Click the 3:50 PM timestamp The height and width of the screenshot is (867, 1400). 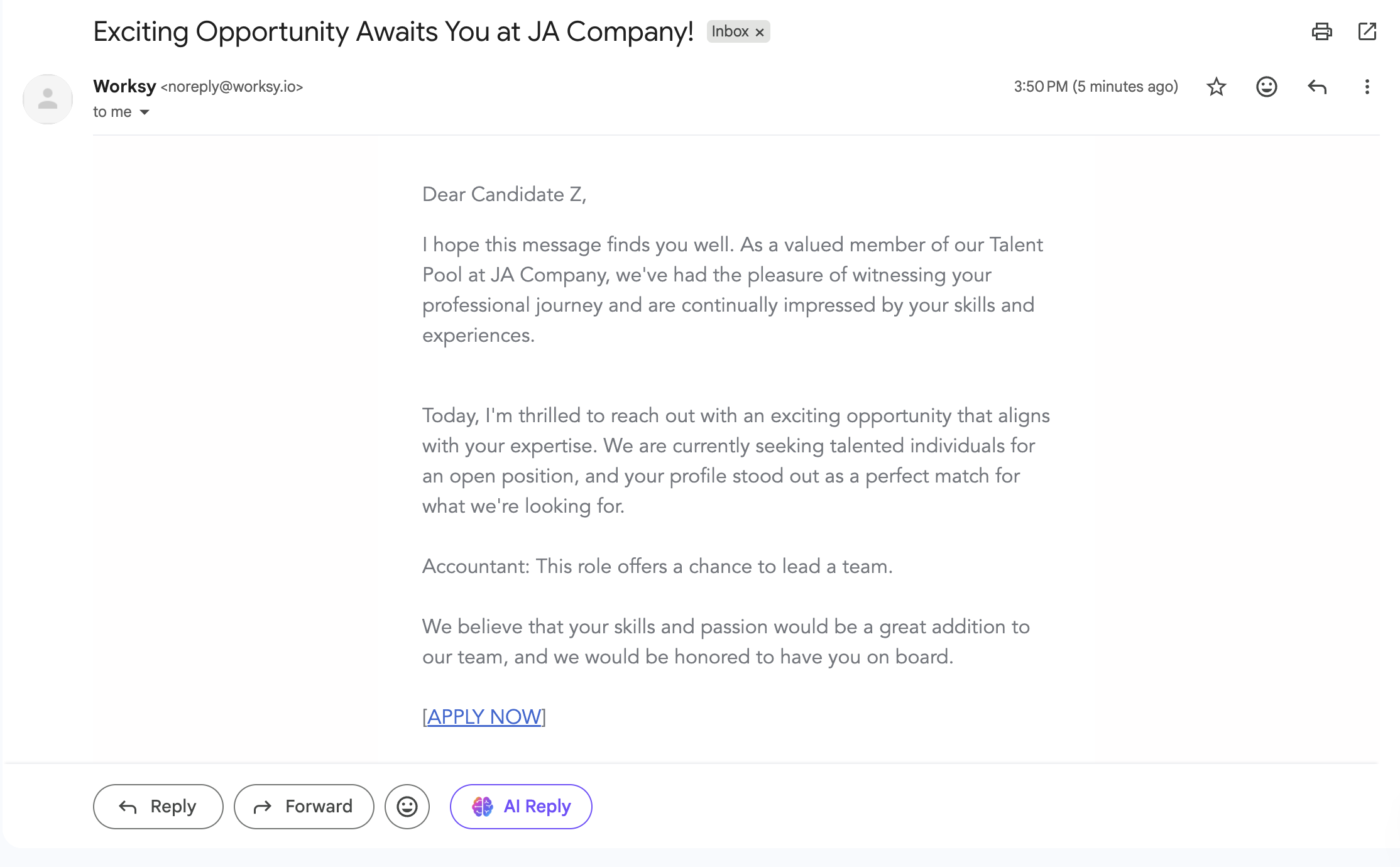(1096, 87)
